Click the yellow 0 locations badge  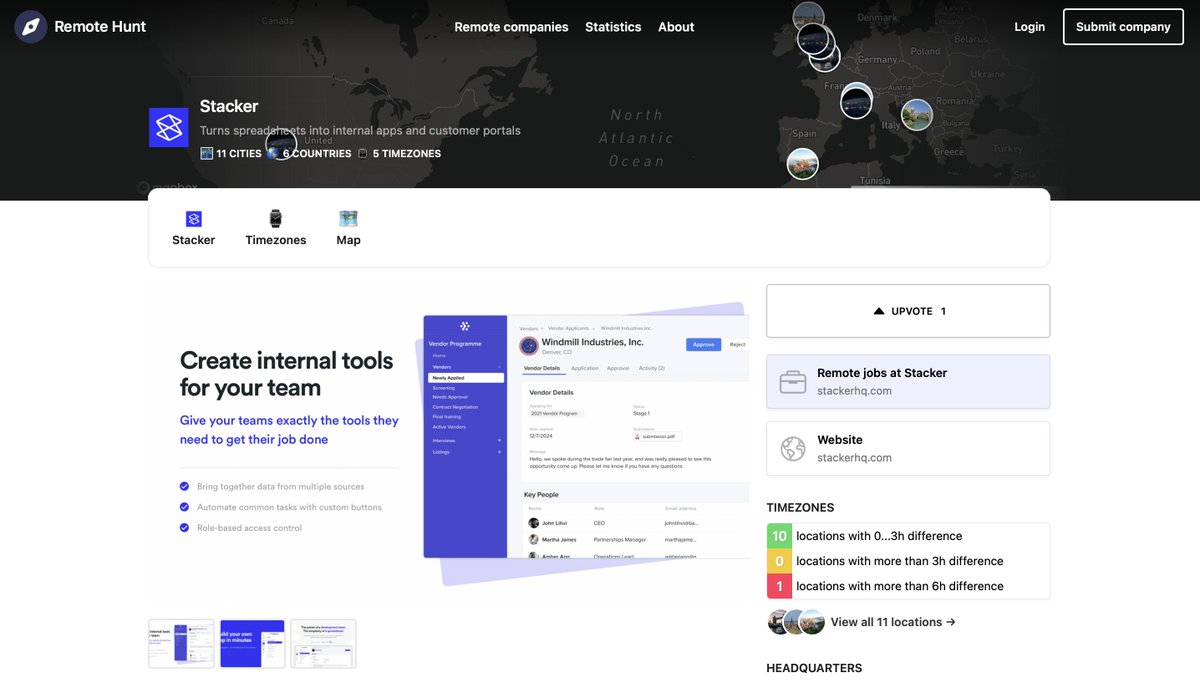[x=779, y=561]
